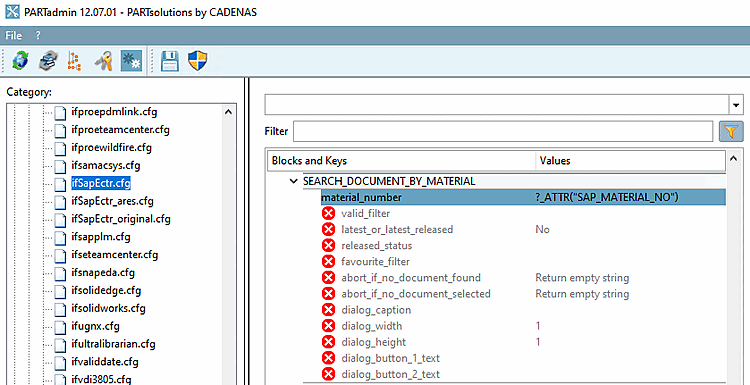Click the keys table scrollbar up arrow
Screen dimensions: 750x385
(734, 158)
